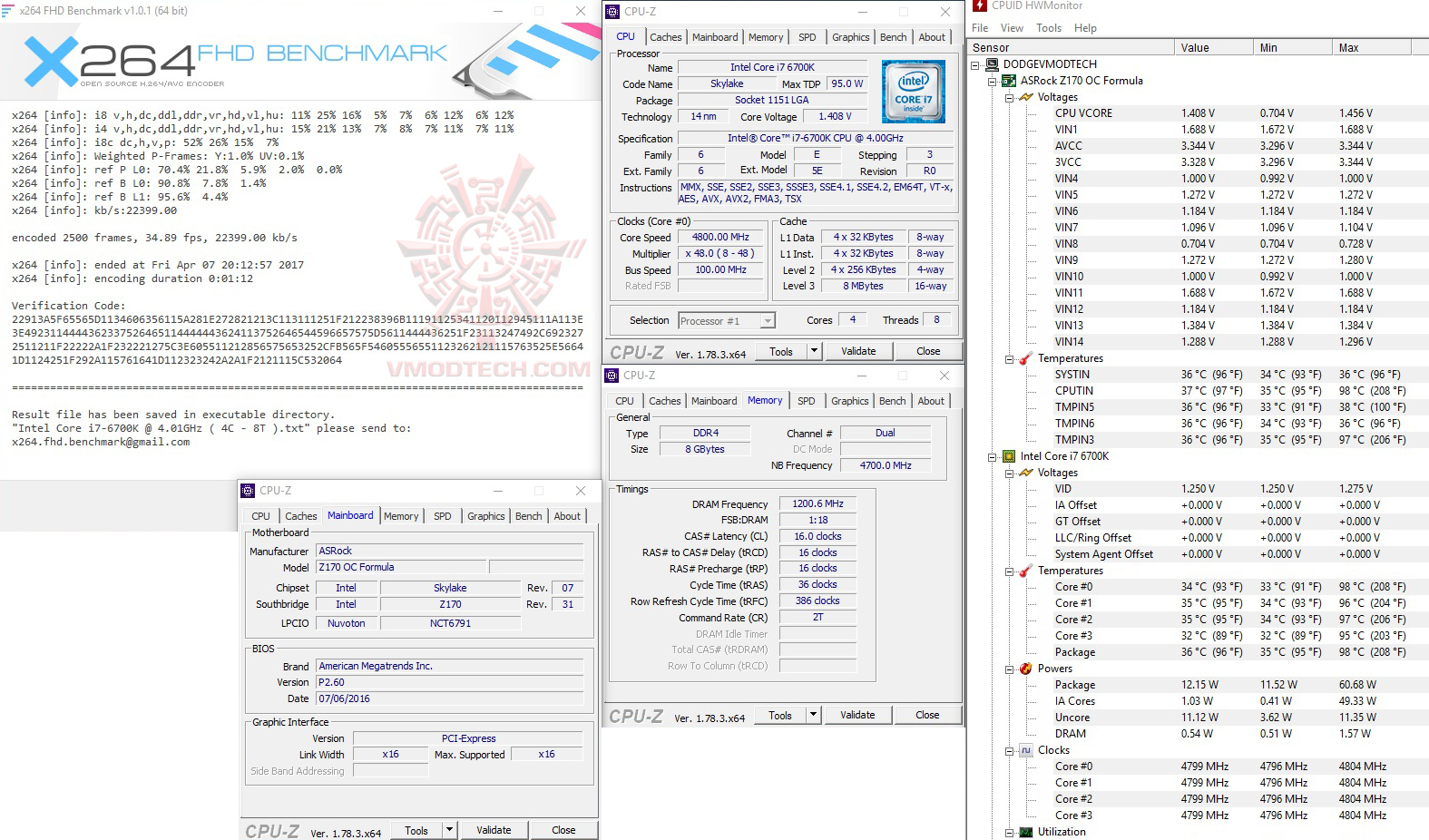The width and height of the screenshot is (1429, 840).
Task: Click the Temperatures thermometer icon under ASRock board
Action: [1025, 358]
